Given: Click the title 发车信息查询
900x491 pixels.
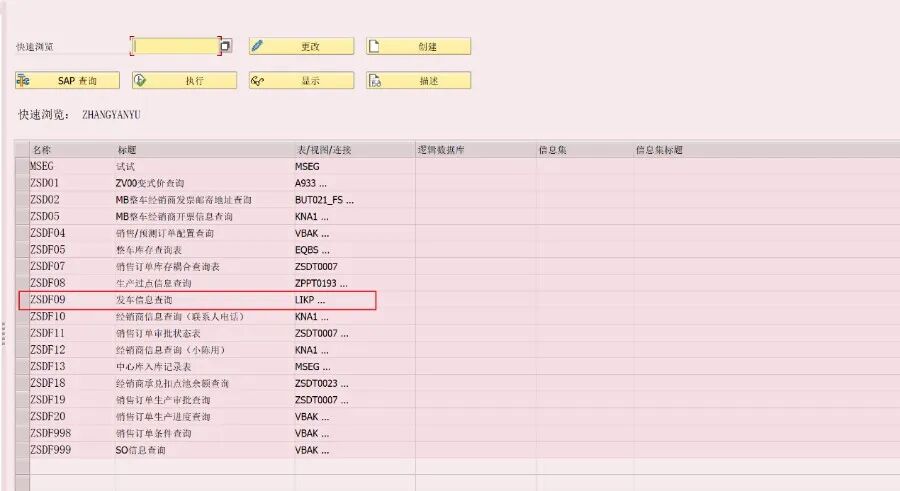Looking at the screenshot, I should click(x=144, y=300).
